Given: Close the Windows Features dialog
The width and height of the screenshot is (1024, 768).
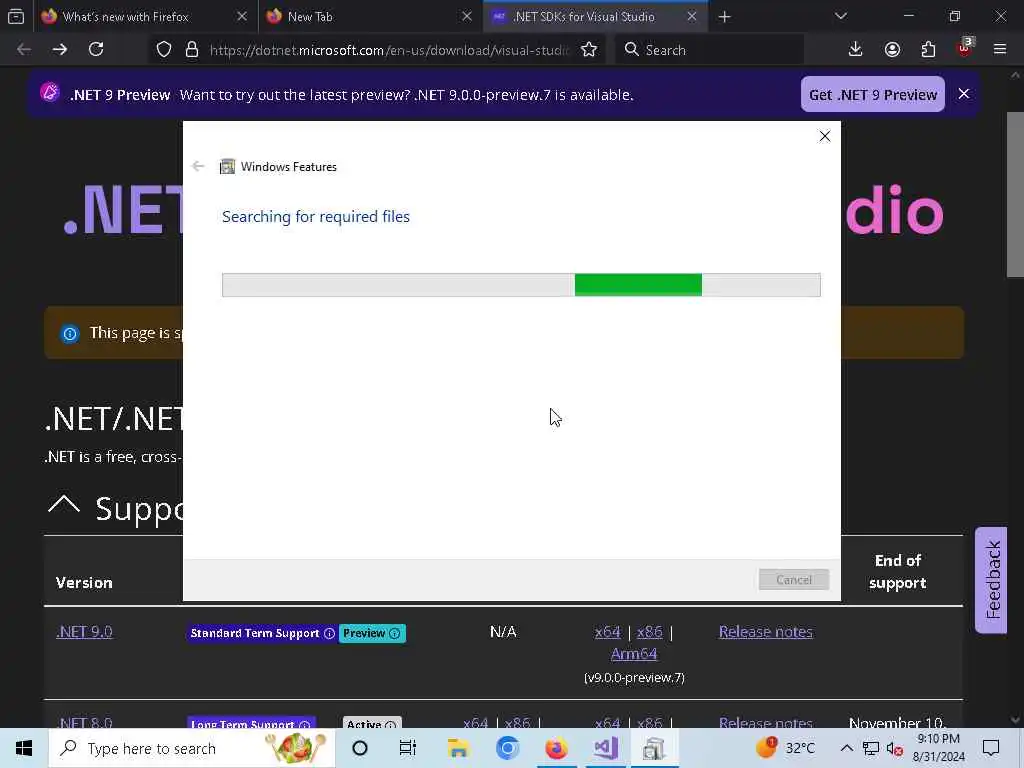Looking at the screenshot, I should point(825,136).
